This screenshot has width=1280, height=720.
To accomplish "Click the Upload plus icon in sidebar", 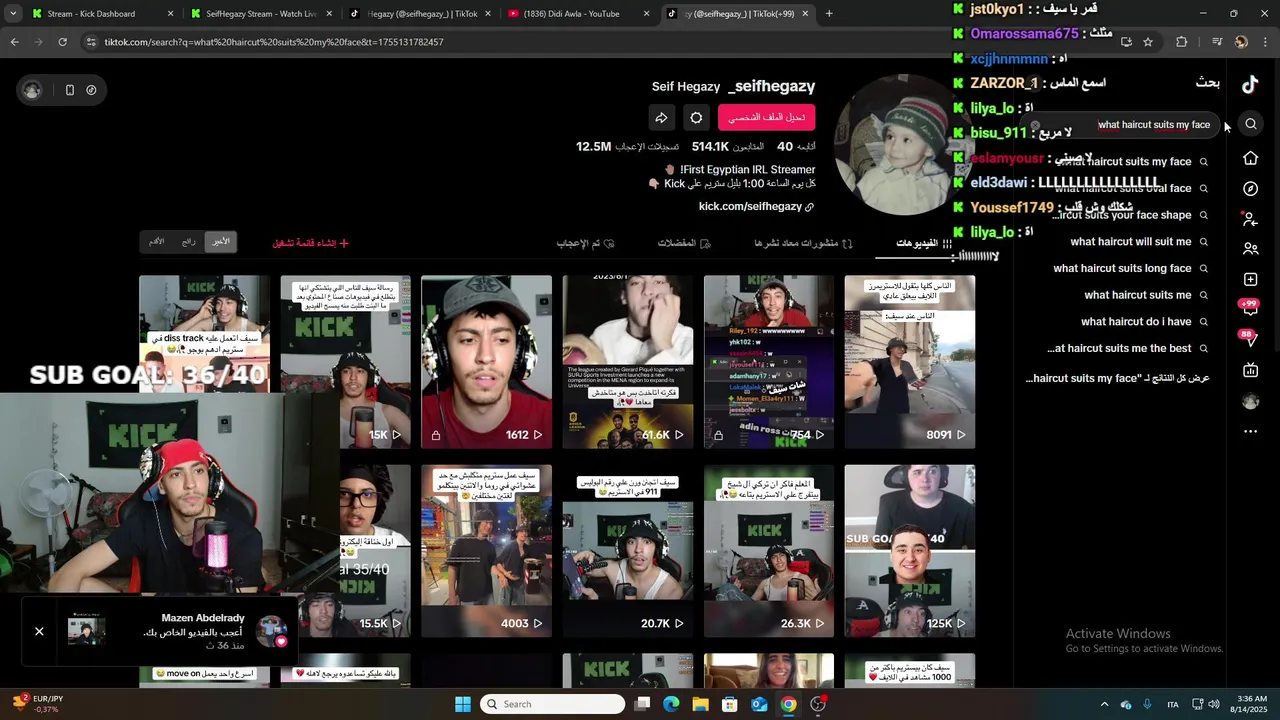I will click(1250, 279).
